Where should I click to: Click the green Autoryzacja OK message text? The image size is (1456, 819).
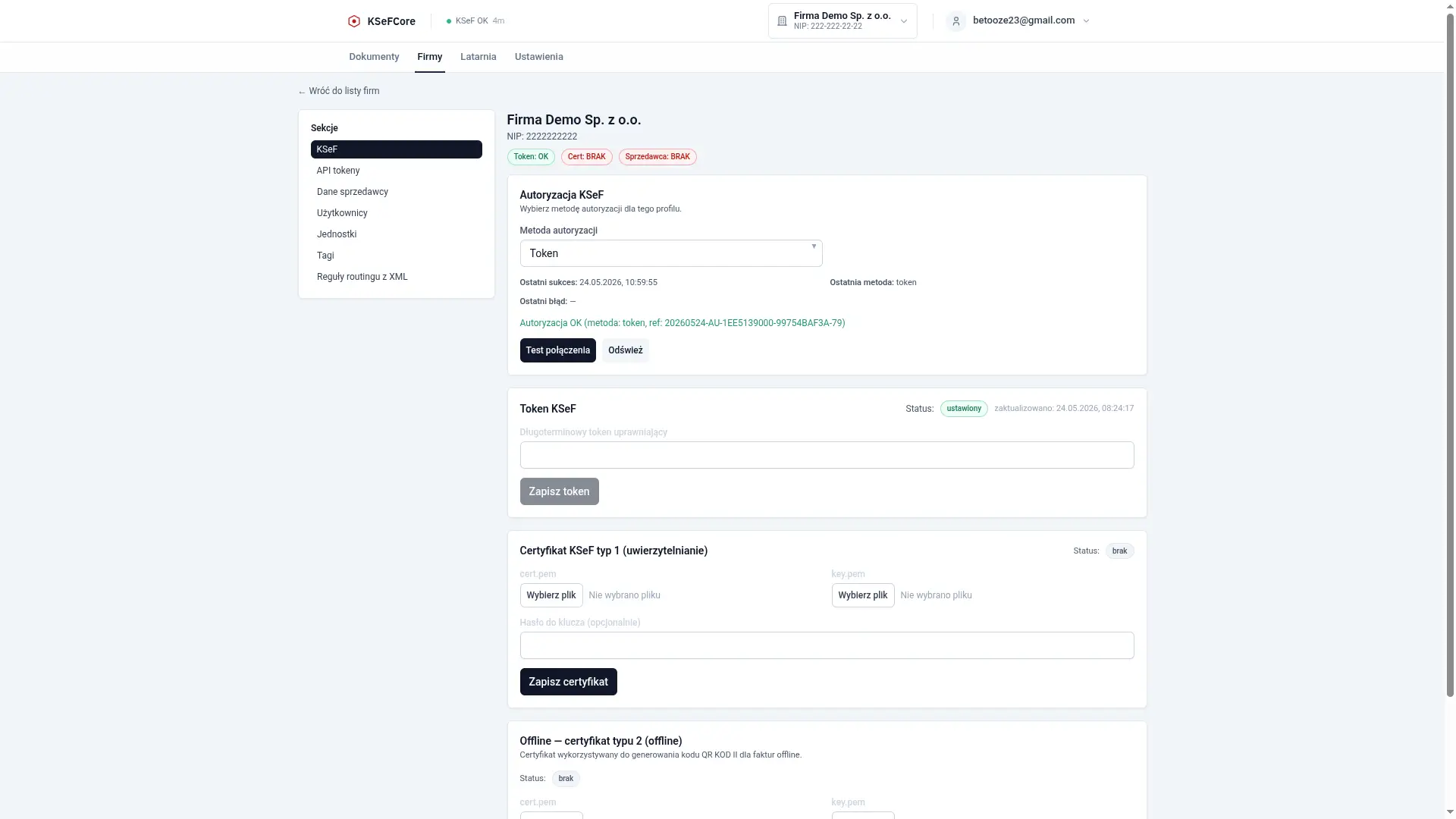pyautogui.click(x=682, y=323)
